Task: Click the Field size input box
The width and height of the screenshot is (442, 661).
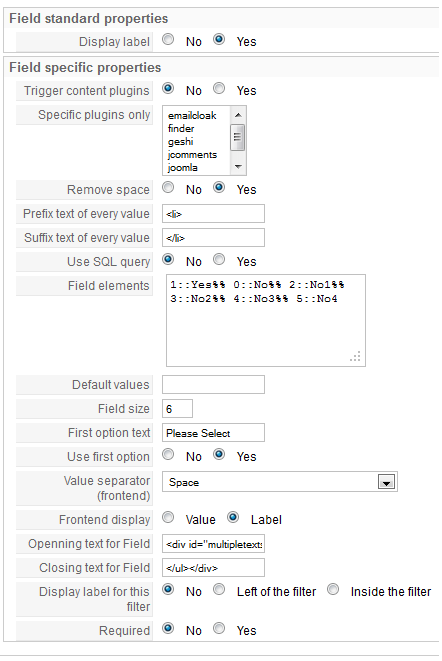Action: [x=178, y=409]
